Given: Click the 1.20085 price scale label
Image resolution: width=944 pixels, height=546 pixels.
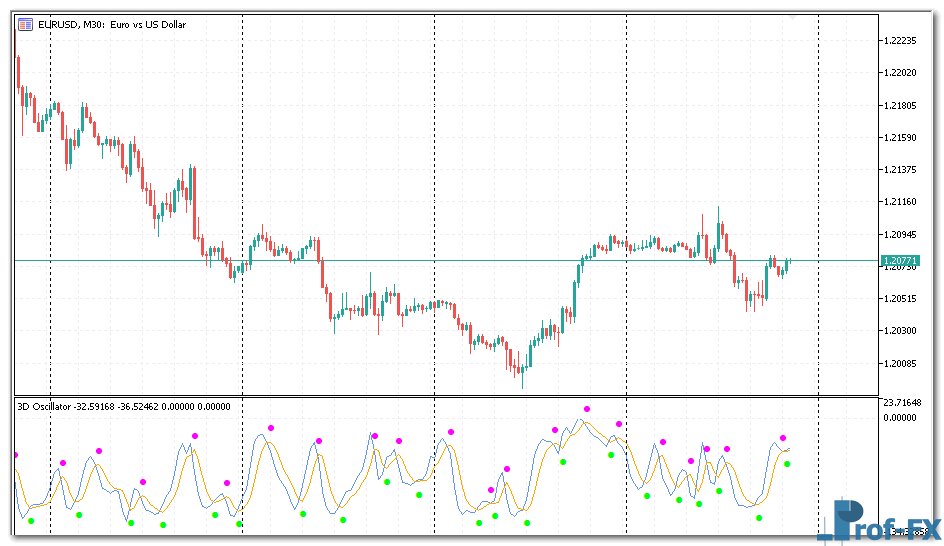Looking at the screenshot, I should 902,363.
